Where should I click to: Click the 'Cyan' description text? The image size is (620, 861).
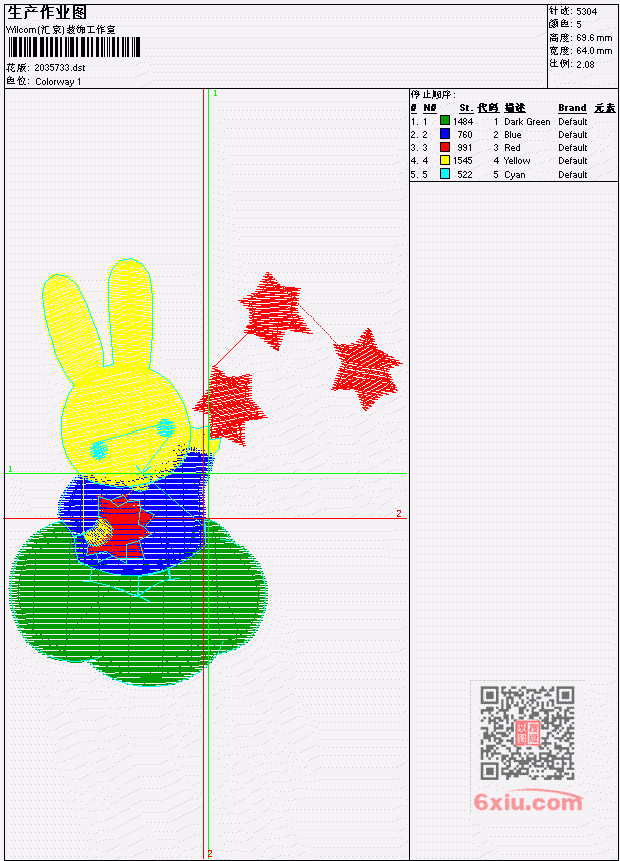[x=515, y=175]
